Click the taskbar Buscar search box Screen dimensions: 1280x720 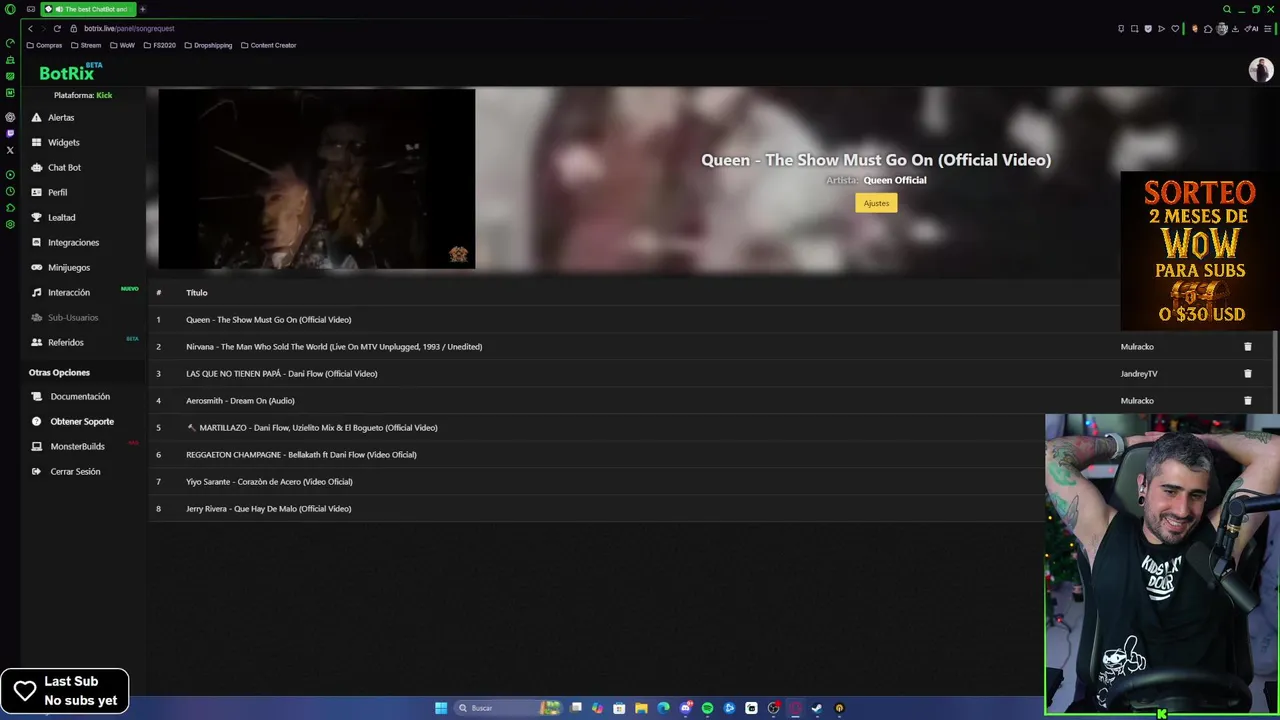point(508,708)
